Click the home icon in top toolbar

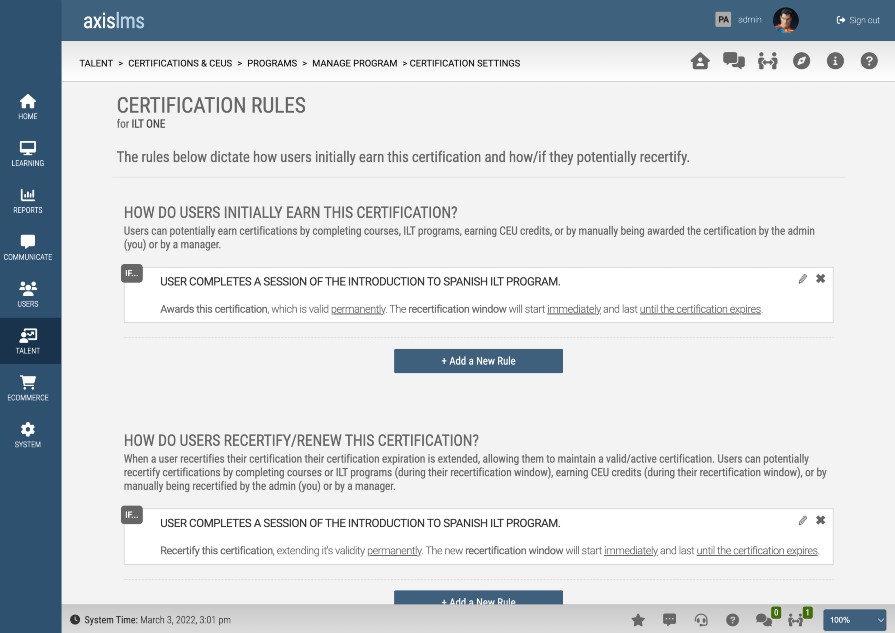tap(700, 61)
